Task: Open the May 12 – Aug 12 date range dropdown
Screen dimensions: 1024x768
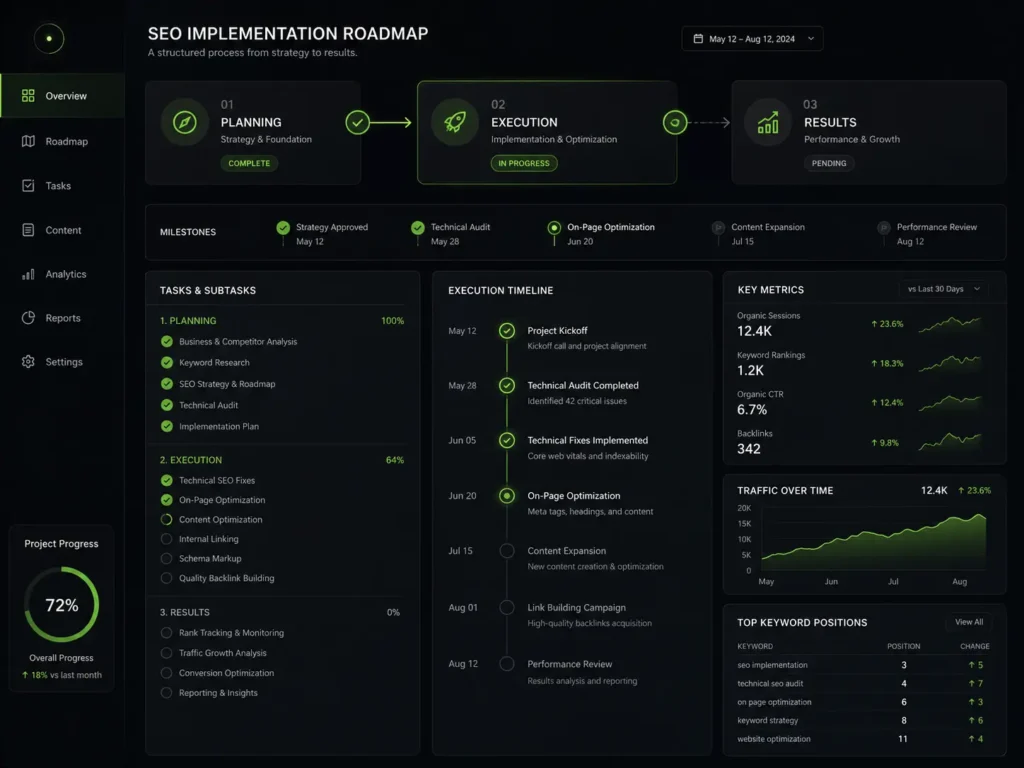Action: pyautogui.click(x=752, y=39)
